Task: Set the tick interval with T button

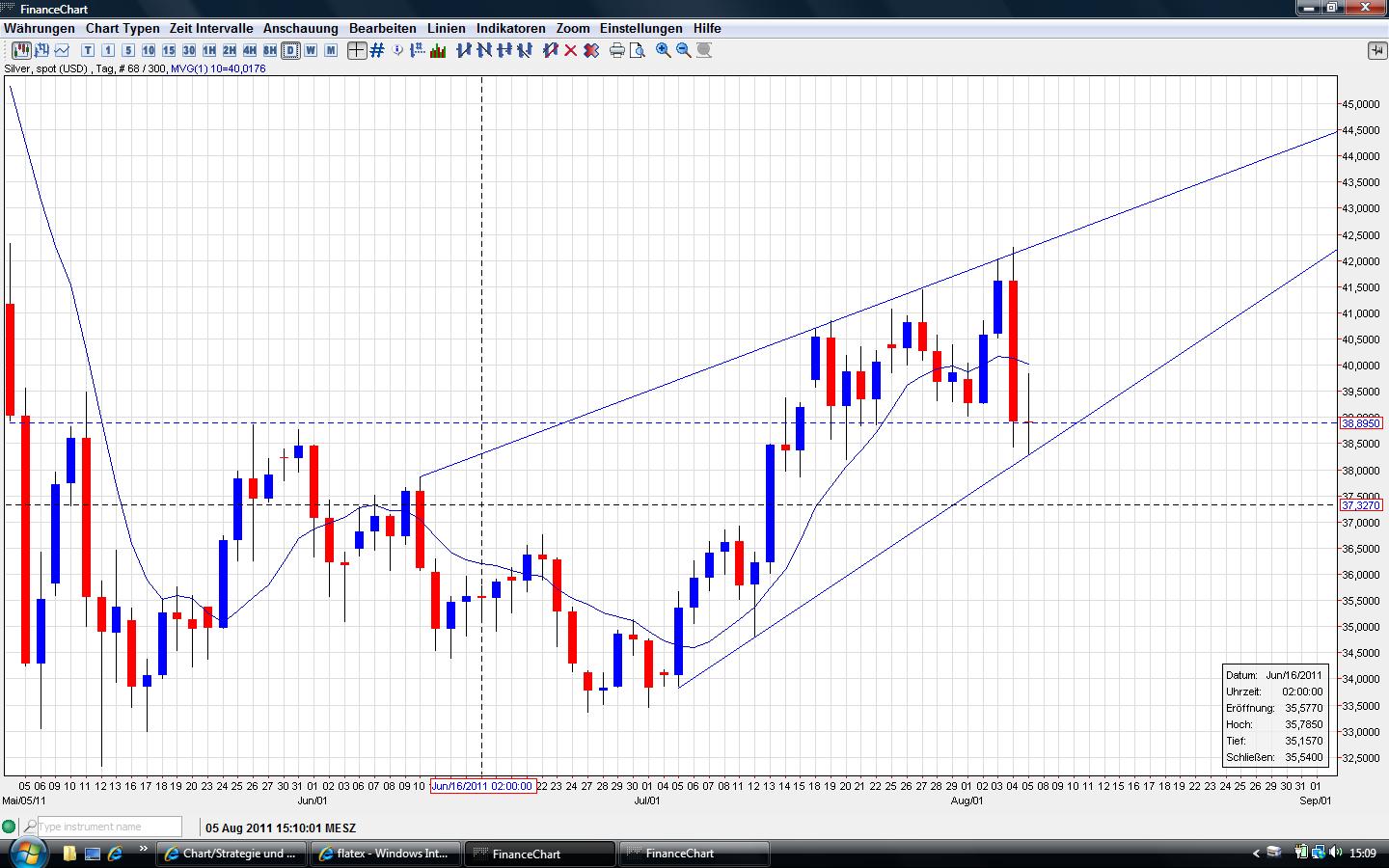Action: [x=88, y=50]
